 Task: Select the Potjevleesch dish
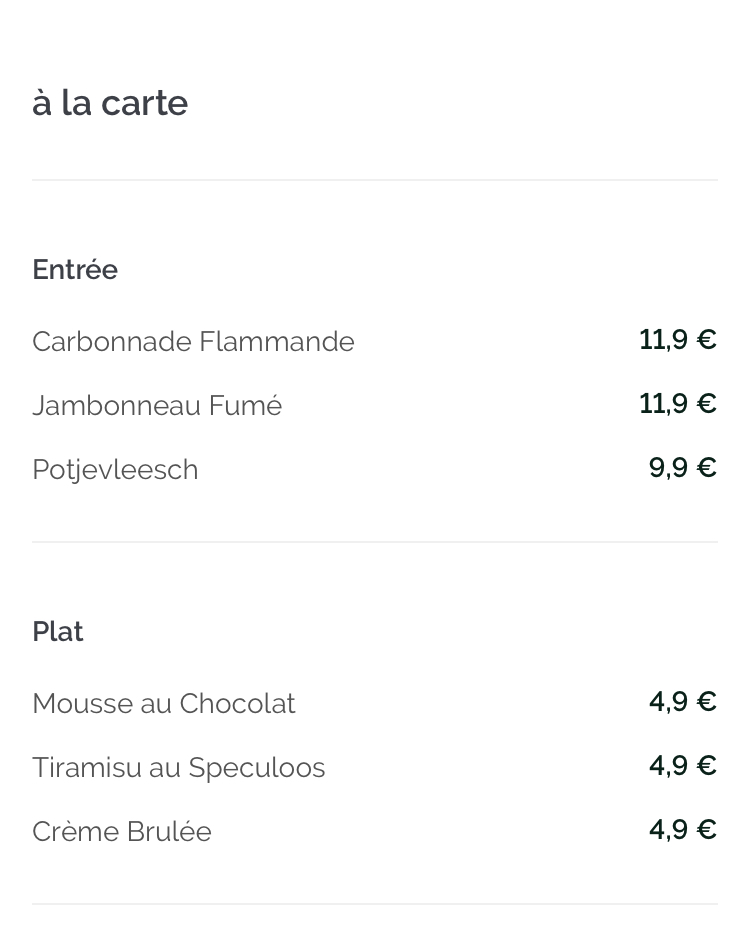coord(115,471)
